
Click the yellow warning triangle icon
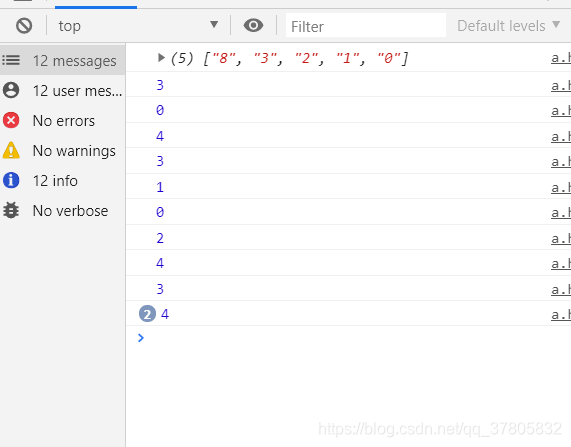pyautogui.click(x=11, y=150)
